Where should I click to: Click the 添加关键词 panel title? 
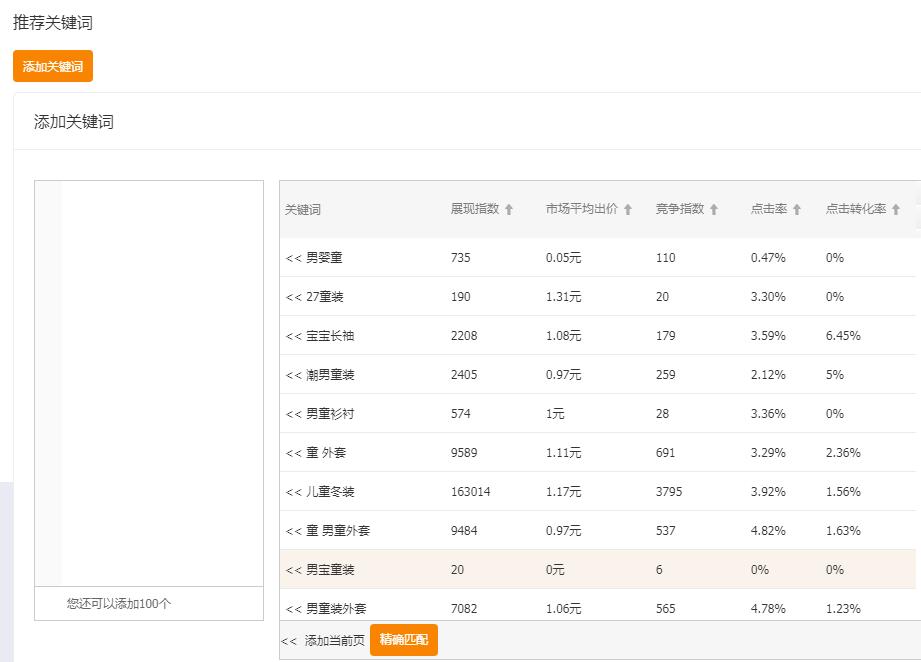coord(73,122)
